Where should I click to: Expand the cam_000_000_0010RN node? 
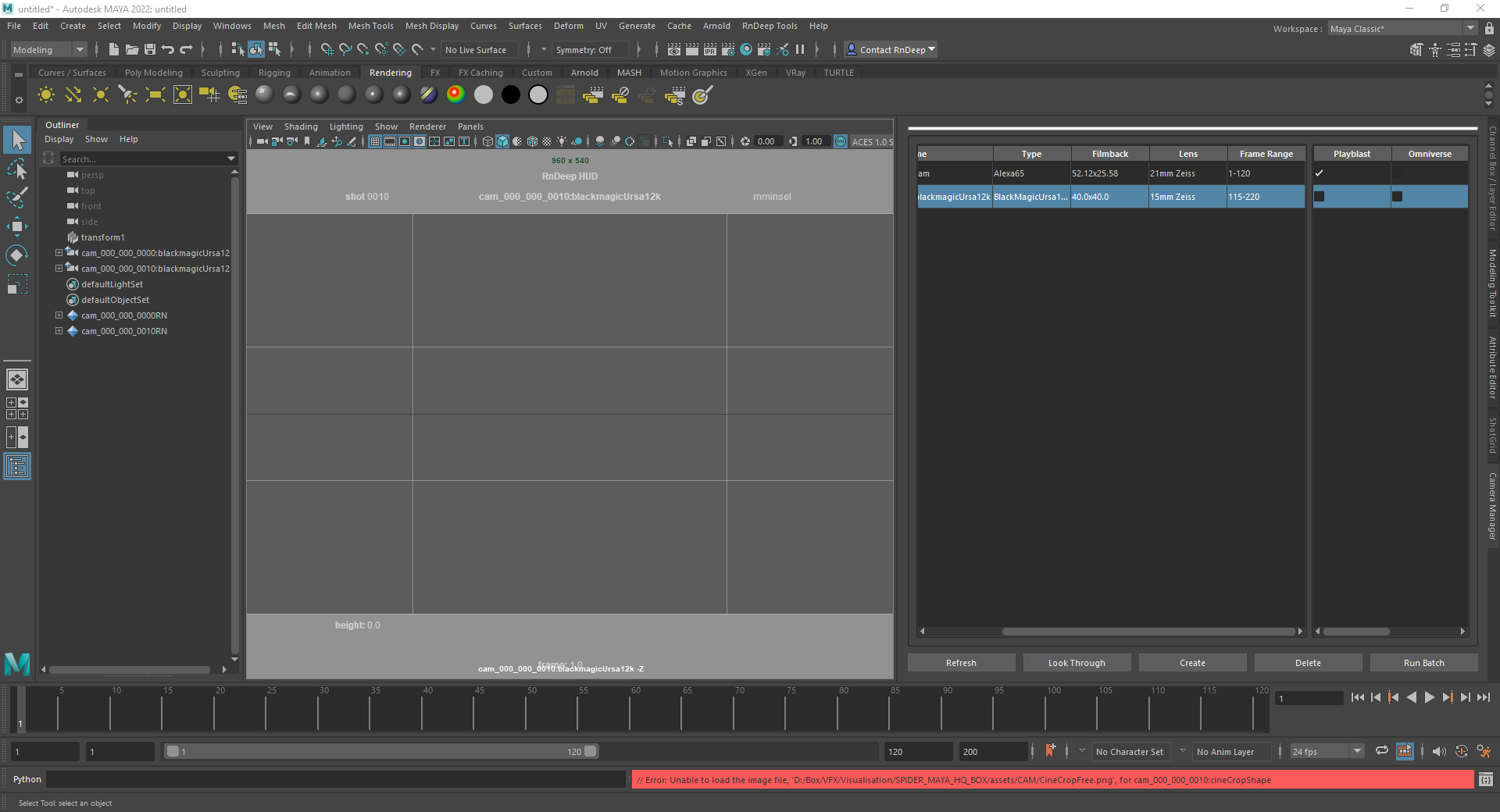click(59, 331)
